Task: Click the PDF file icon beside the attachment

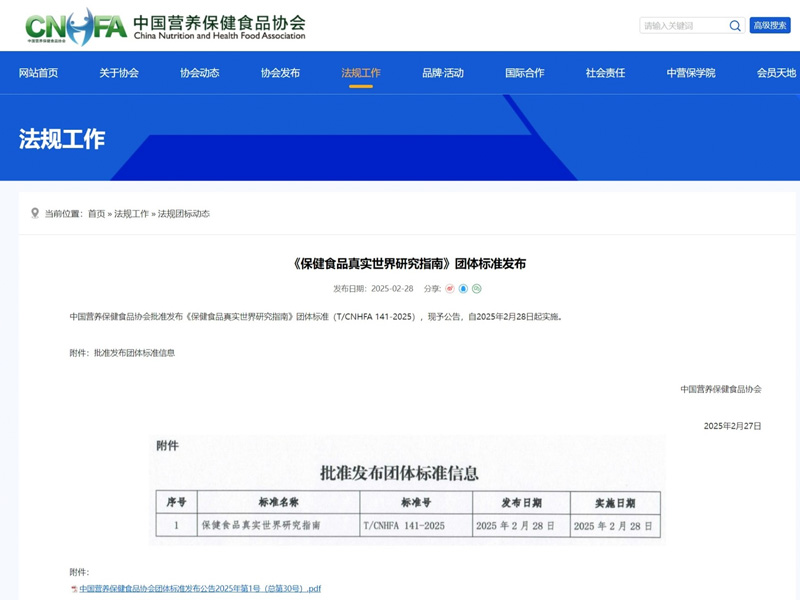Action: [x=74, y=589]
